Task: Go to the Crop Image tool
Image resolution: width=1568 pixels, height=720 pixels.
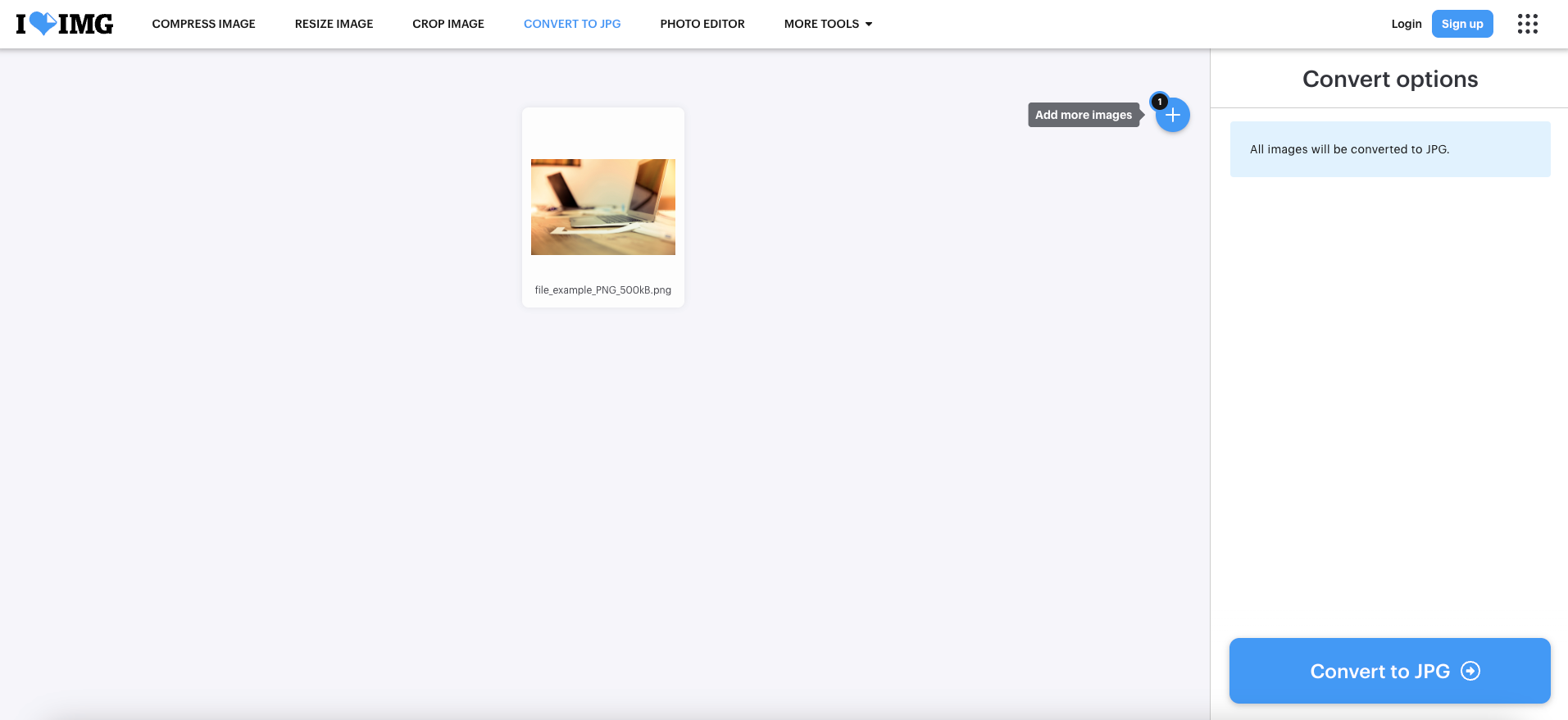Action: (x=448, y=24)
